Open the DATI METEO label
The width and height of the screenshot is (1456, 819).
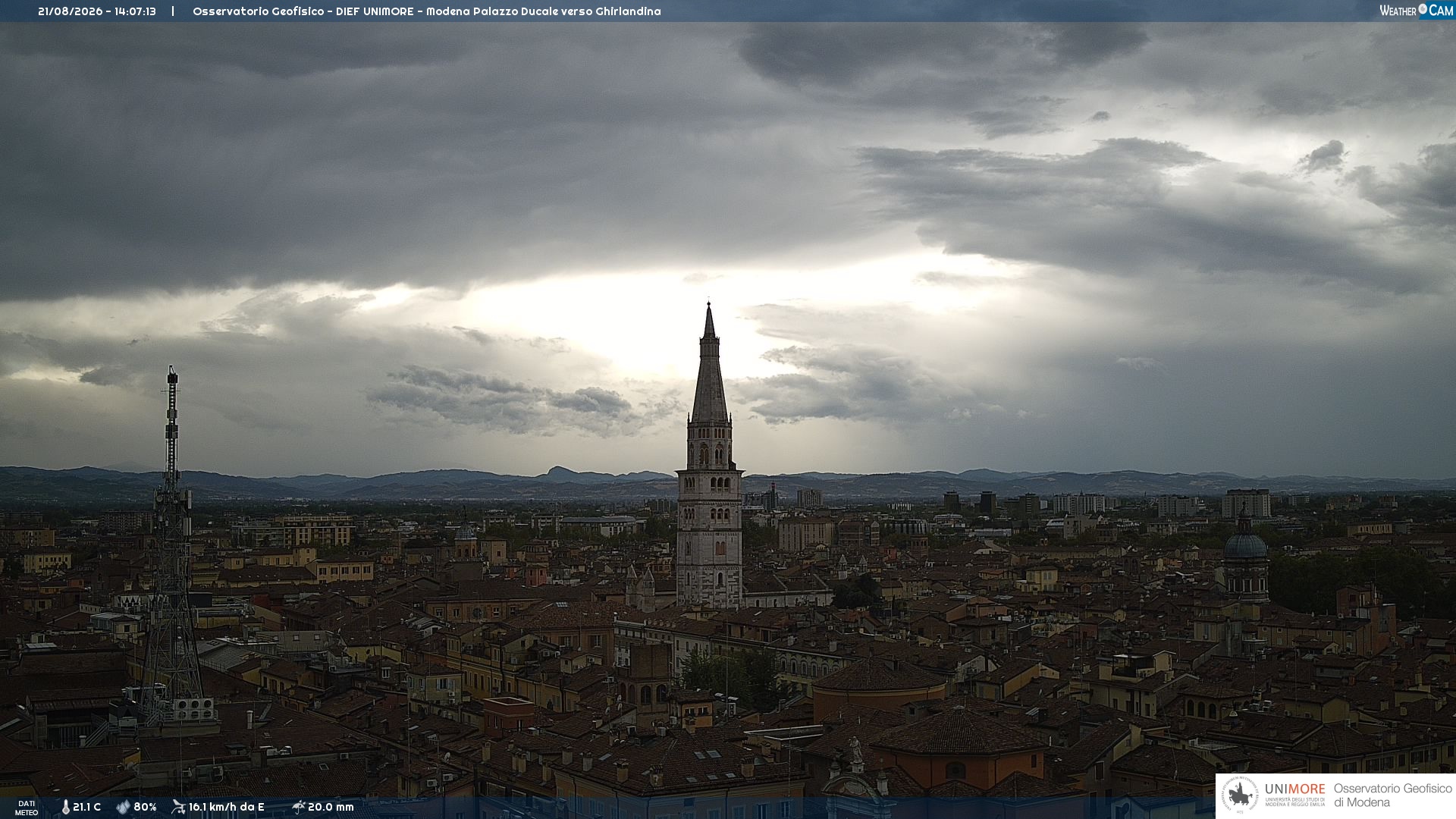coord(27,808)
